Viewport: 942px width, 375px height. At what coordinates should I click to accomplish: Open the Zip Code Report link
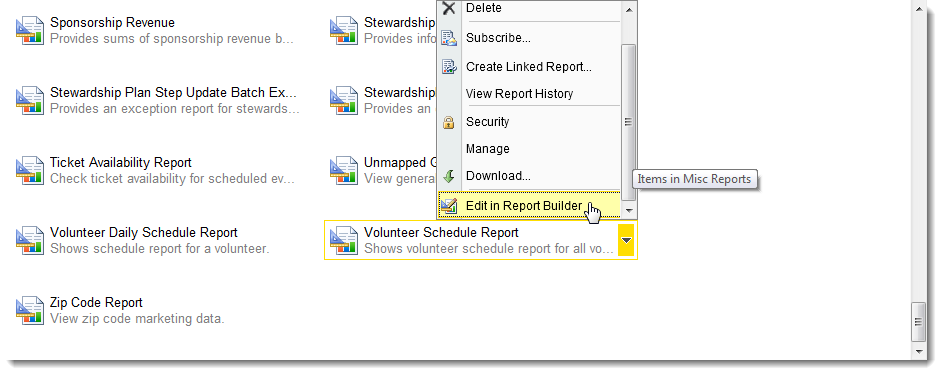(x=96, y=302)
